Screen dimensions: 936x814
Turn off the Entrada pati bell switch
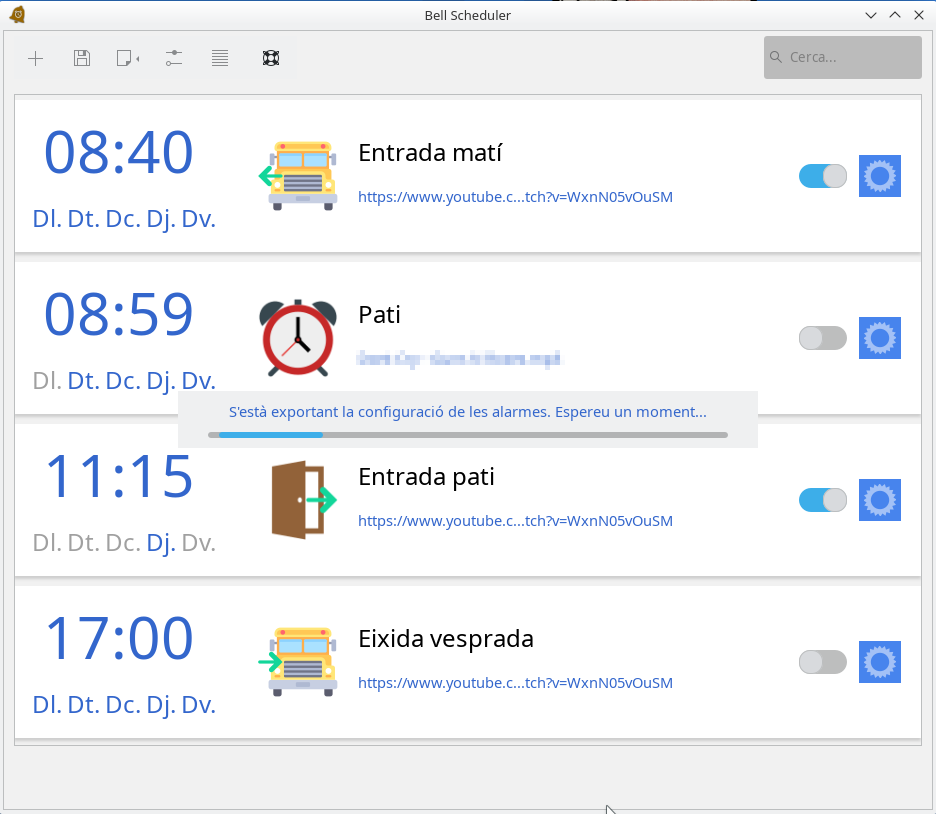pyautogui.click(x=822, y=500)
